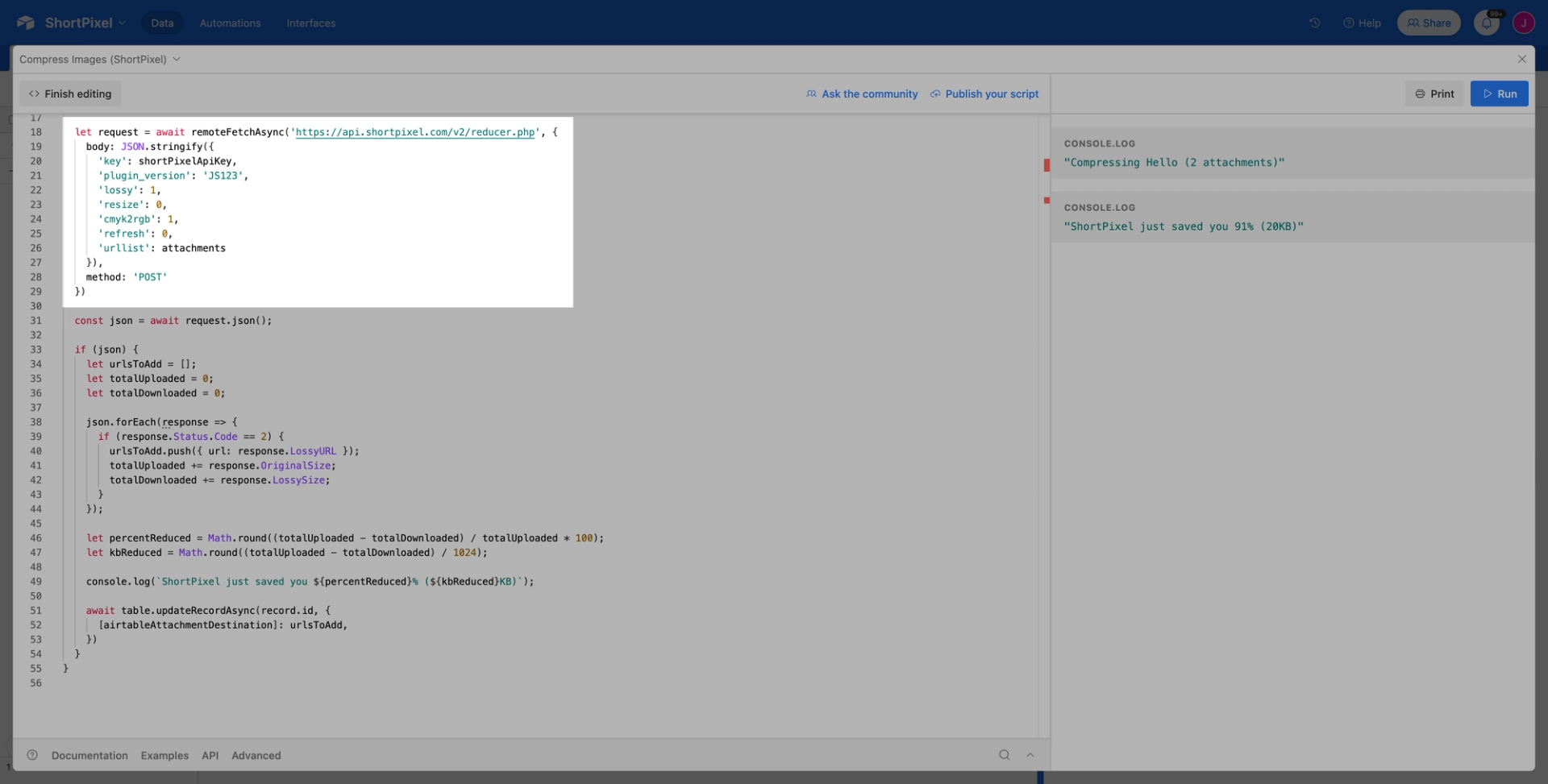Click the 'plugin_version' code line

(x=173, y=176)
